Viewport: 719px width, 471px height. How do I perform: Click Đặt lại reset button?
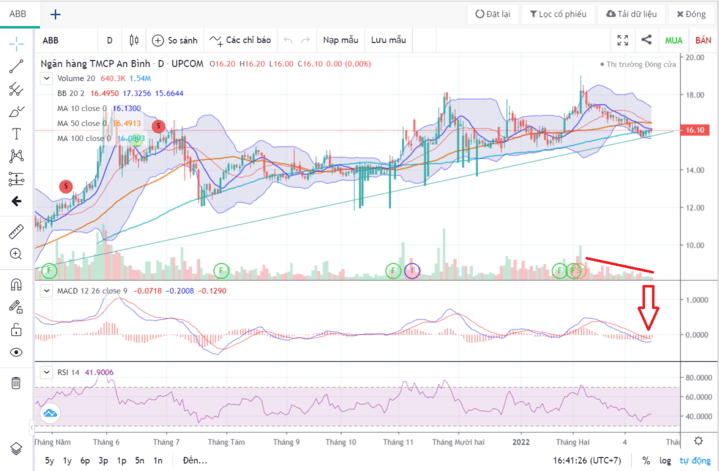coord(493,14)
